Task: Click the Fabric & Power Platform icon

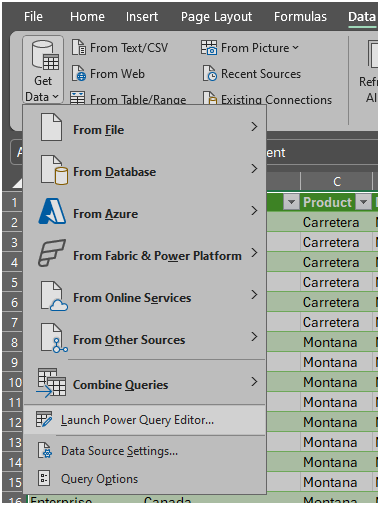Action: (51, 253)
